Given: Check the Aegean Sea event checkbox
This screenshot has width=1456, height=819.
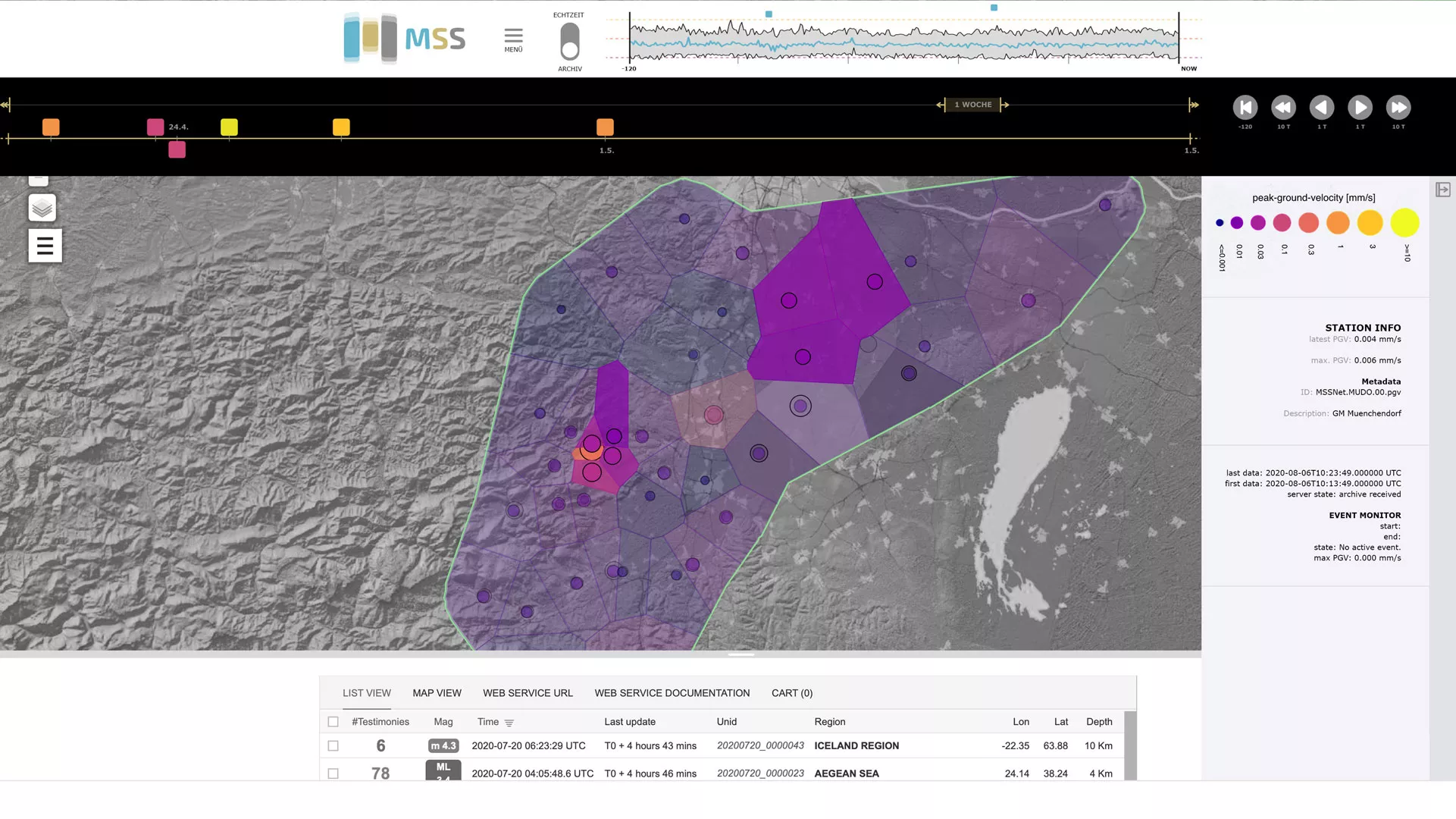Looking at the screenshot, I should tap(333, 773).
